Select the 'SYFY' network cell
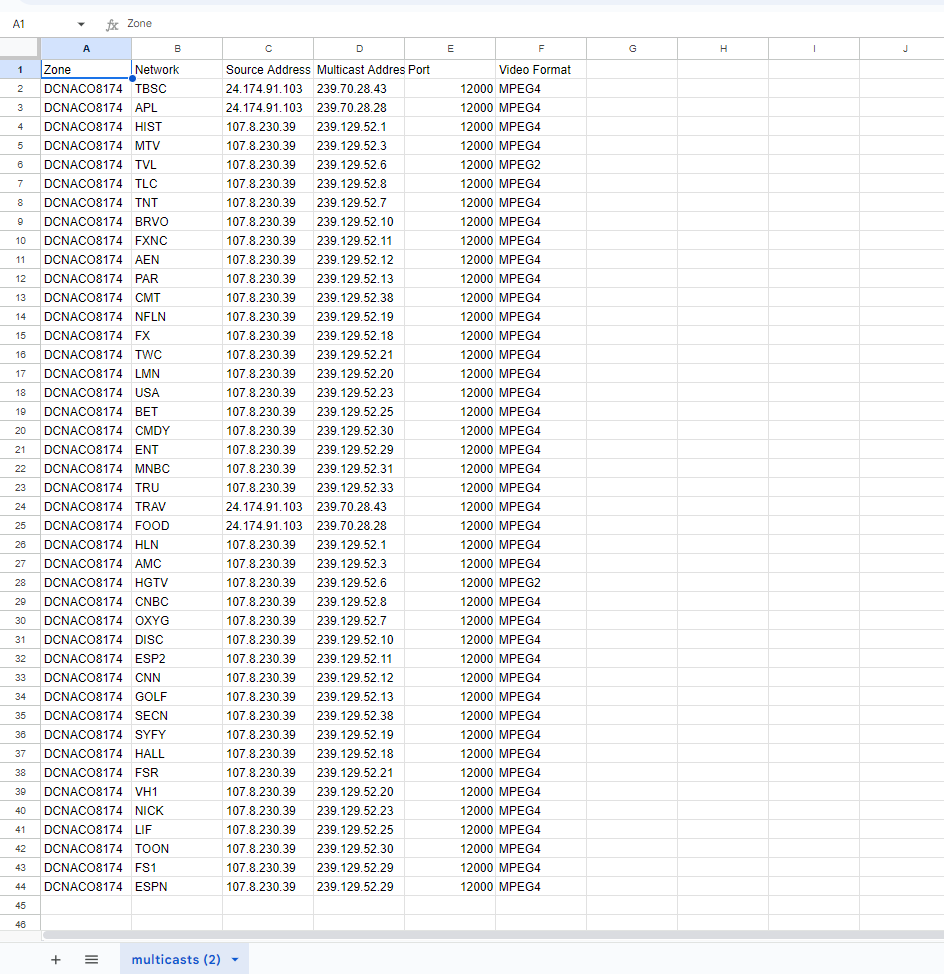Viewport: 944px width, 974px height. coord(177,735)
